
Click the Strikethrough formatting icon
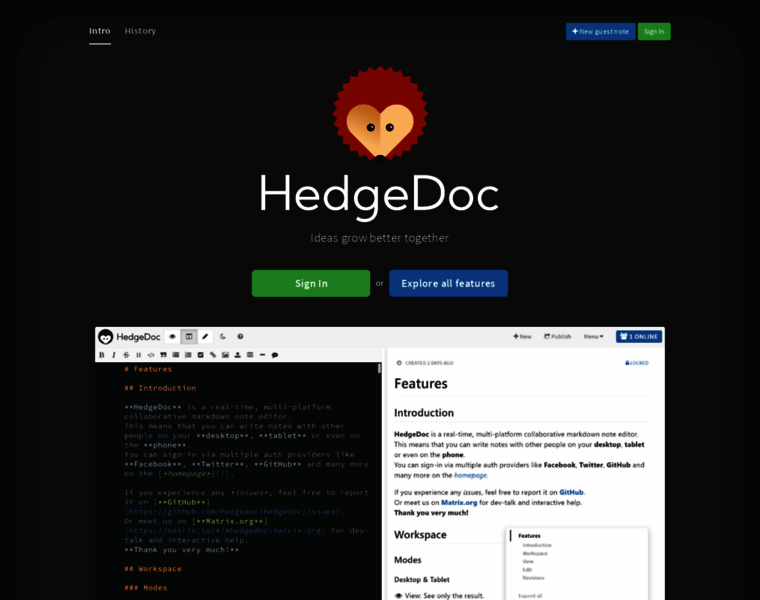tap(126, 355)
